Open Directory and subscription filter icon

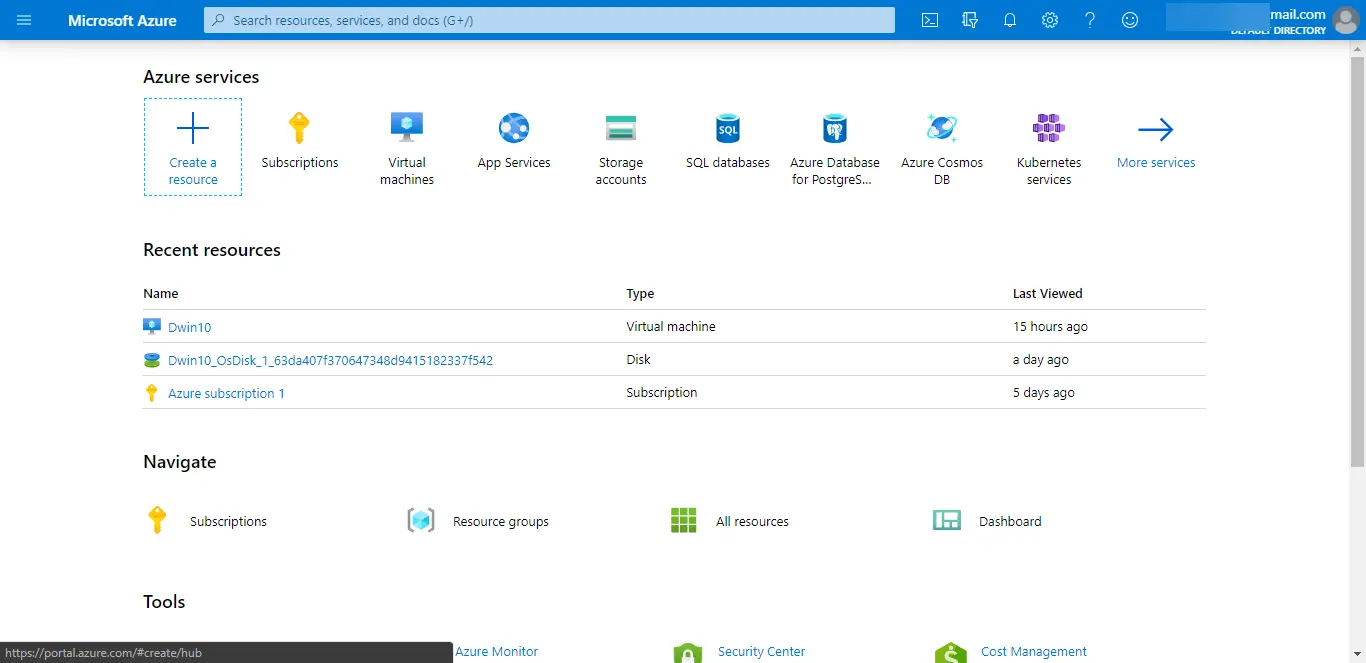point(970,20)
